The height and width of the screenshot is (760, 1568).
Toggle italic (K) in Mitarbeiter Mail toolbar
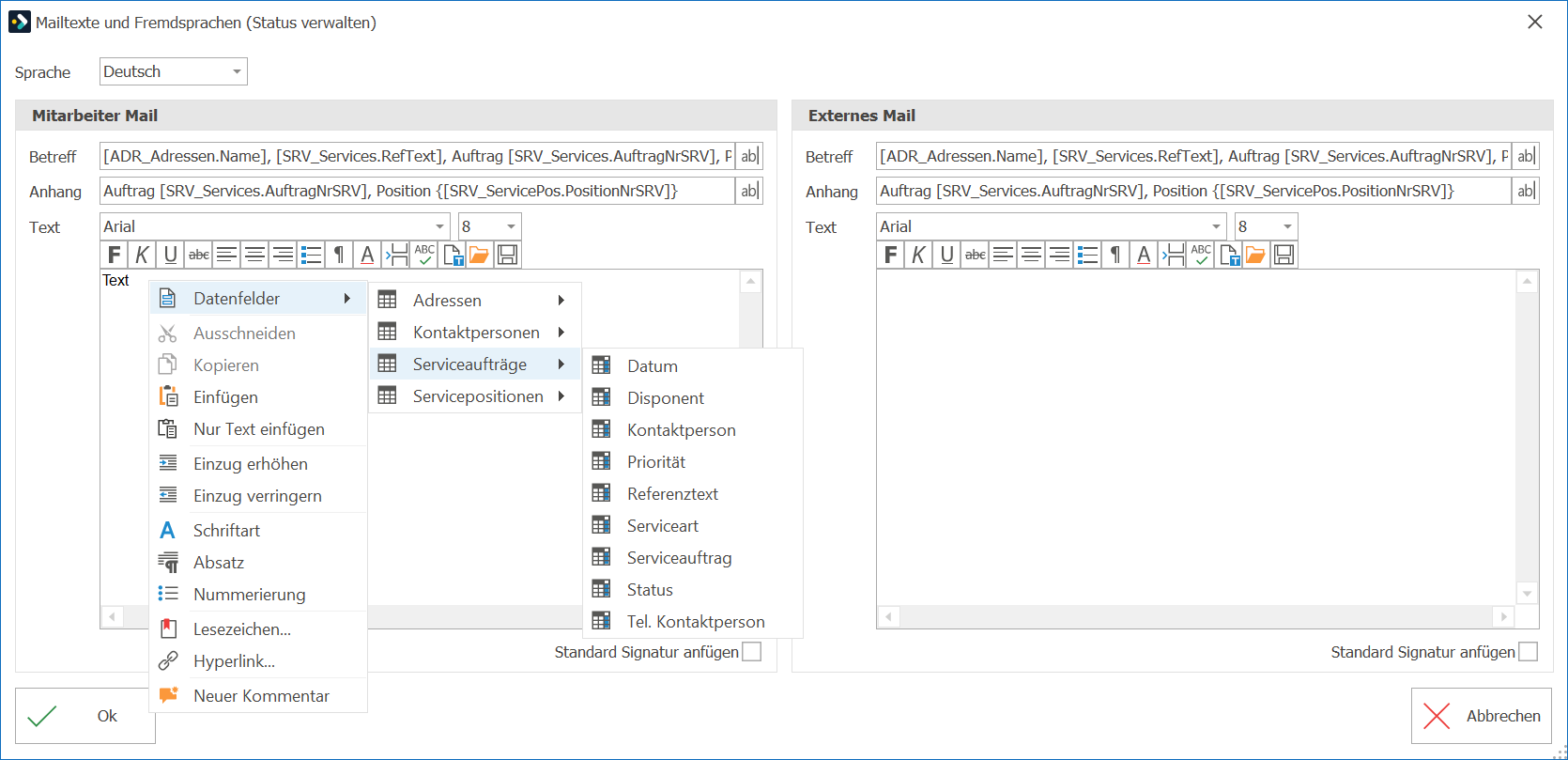[x=142, y=255]
